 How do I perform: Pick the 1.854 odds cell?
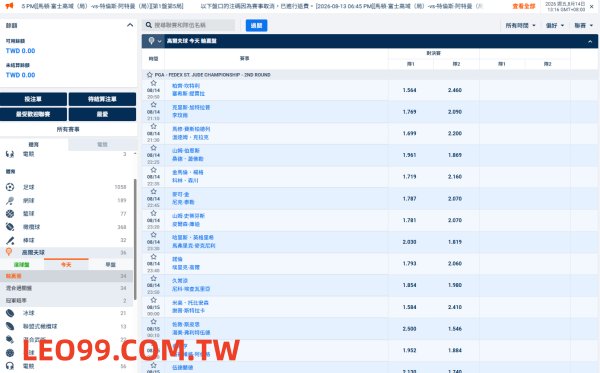[x=409, y=285]
